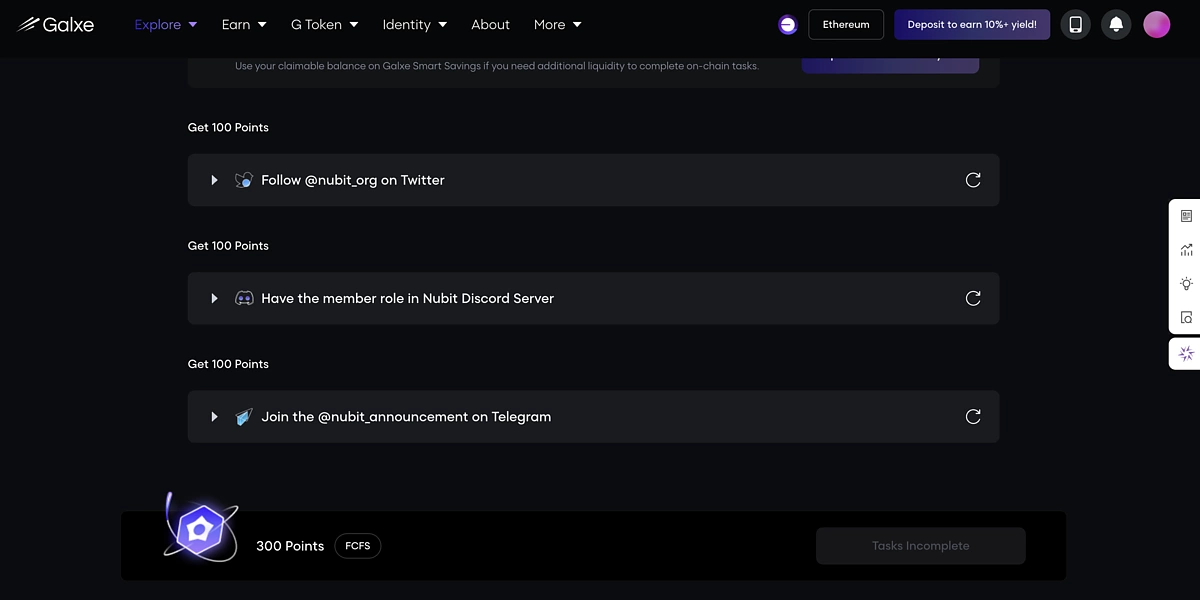Click the Tasks Incomplete button
Screen dimensions: 1200x600
coord(920,546)
